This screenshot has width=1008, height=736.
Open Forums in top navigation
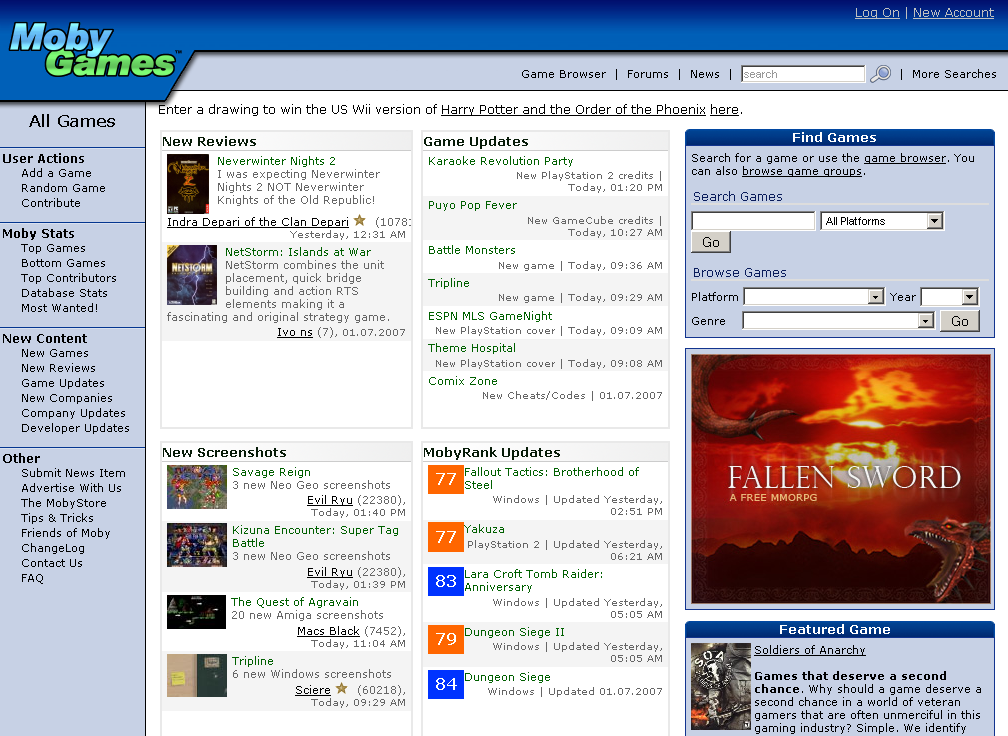pos(648,74)
